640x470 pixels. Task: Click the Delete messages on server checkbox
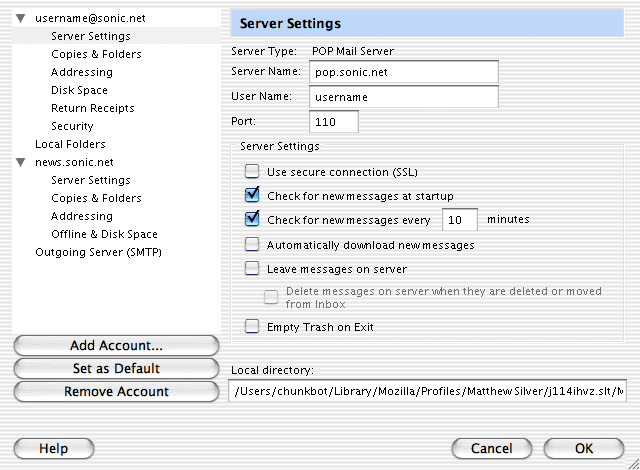click(271, 297)
